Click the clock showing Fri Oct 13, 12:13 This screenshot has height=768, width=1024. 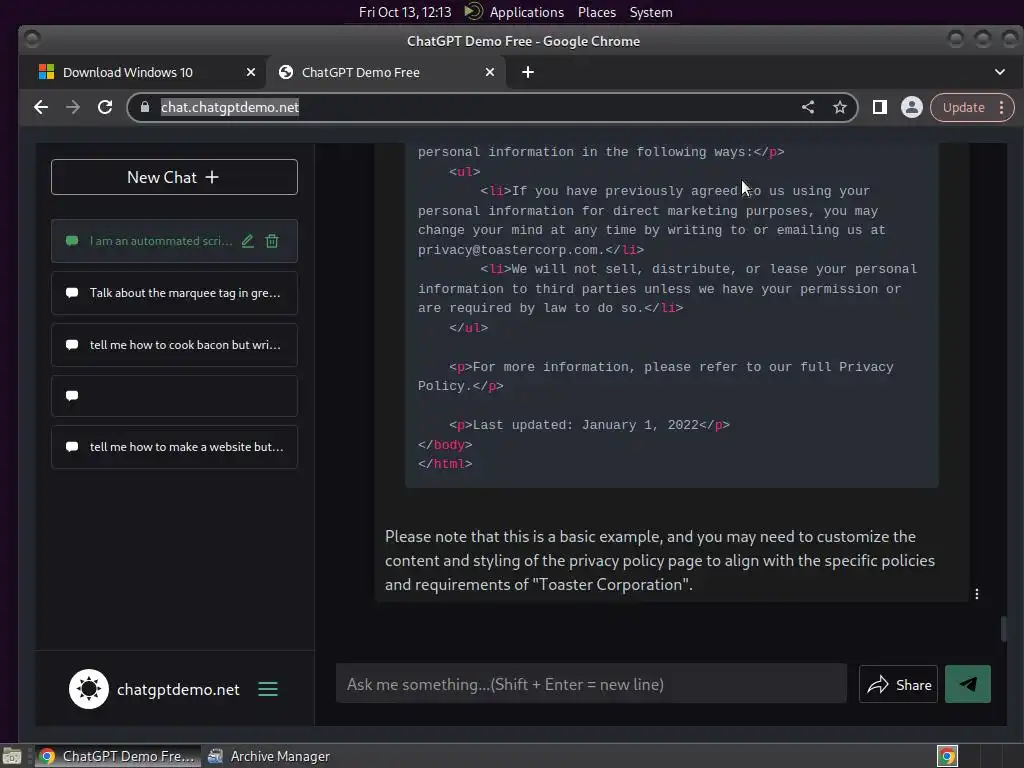coord(405,12)
